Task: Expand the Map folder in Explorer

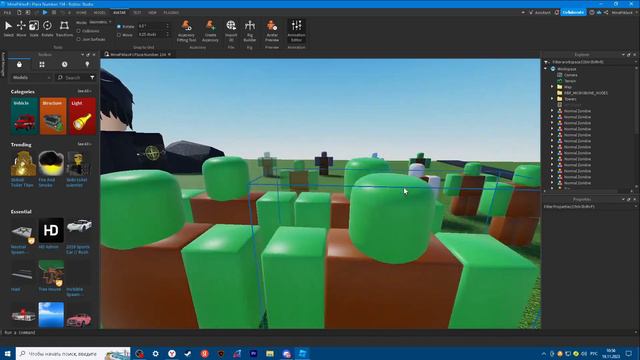Action: [x=552, y=87]
